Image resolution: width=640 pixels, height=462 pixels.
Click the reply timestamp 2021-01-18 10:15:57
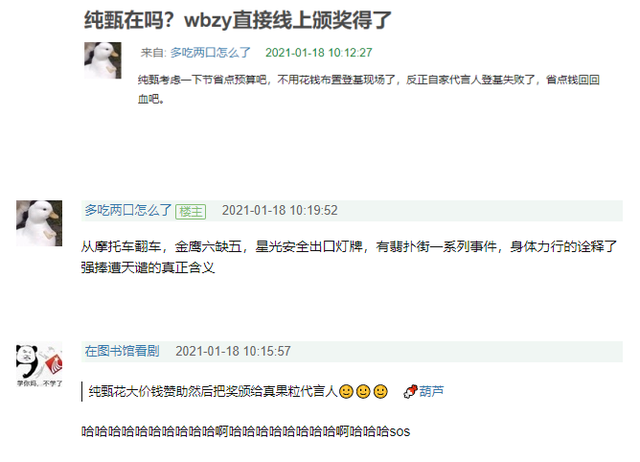coord(233,351)
